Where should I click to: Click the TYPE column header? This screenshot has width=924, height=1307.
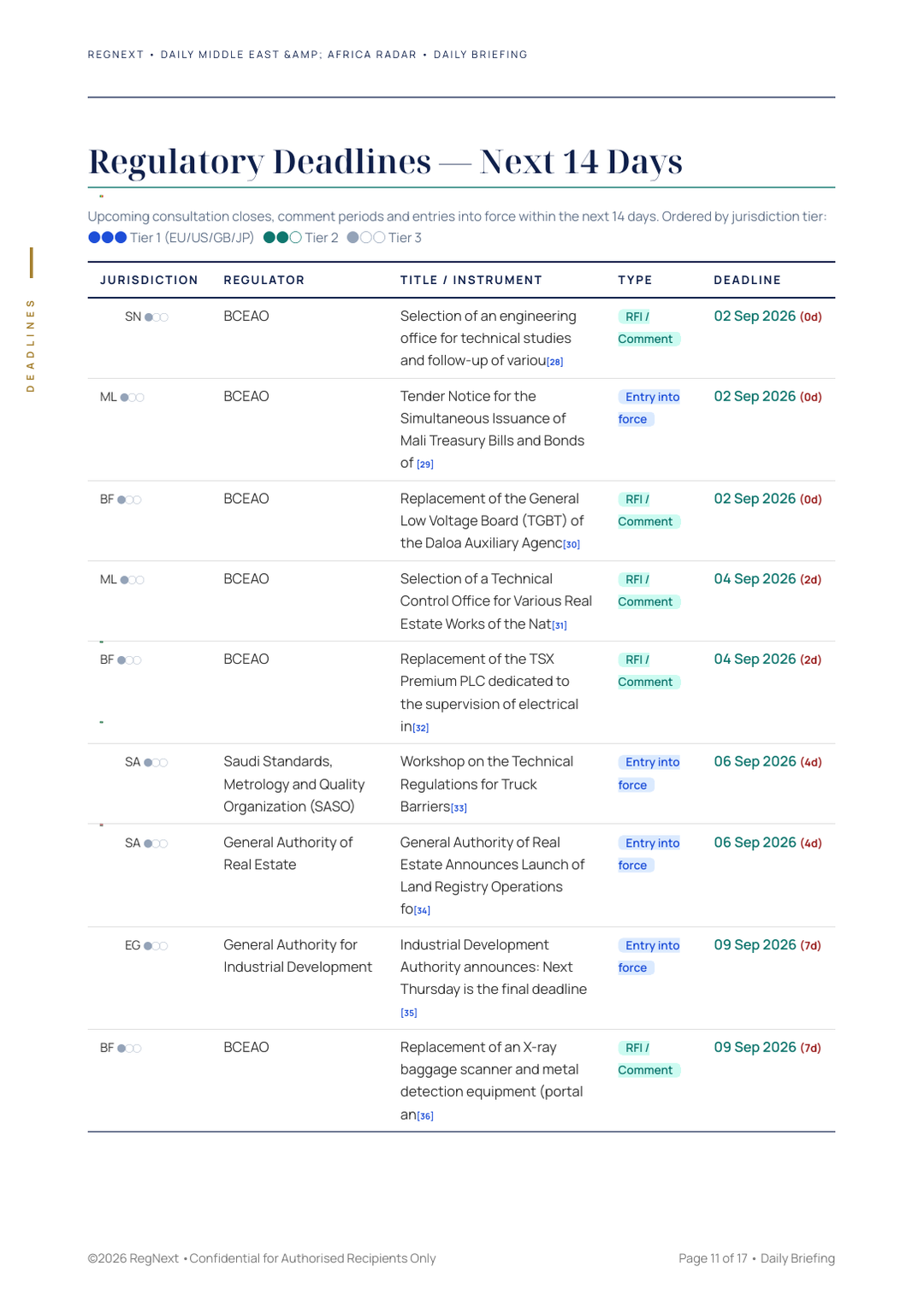point(636,281)
